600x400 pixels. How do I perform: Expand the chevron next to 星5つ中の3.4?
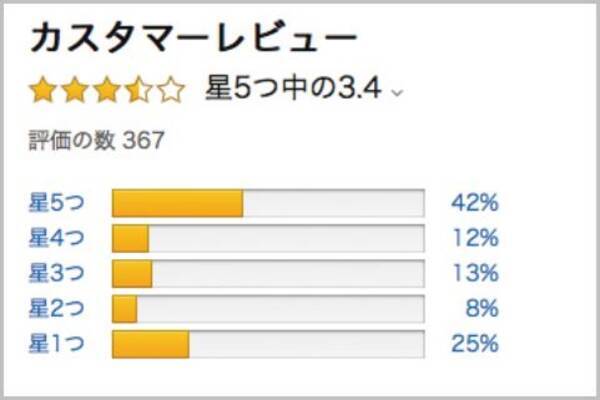397,93
